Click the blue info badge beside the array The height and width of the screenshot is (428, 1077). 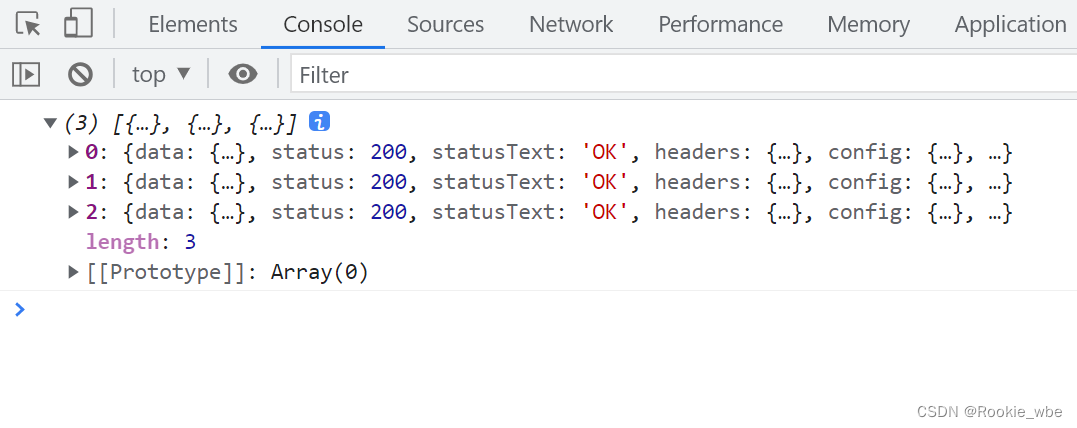coord(319,122)
